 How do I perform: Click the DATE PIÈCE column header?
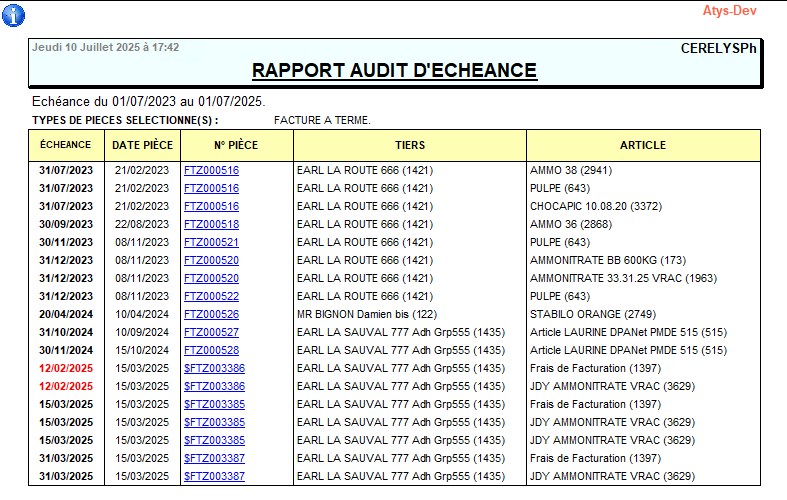pyautogui.click(x=142, y=145)
